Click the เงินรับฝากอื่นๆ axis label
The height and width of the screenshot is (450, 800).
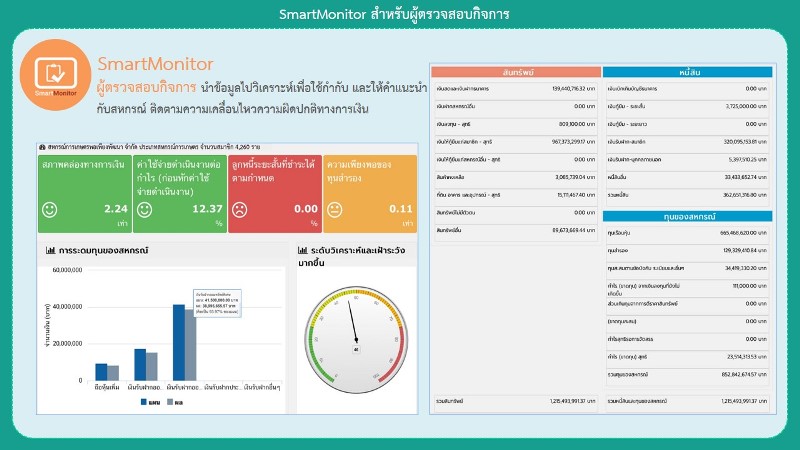point(262,388)
